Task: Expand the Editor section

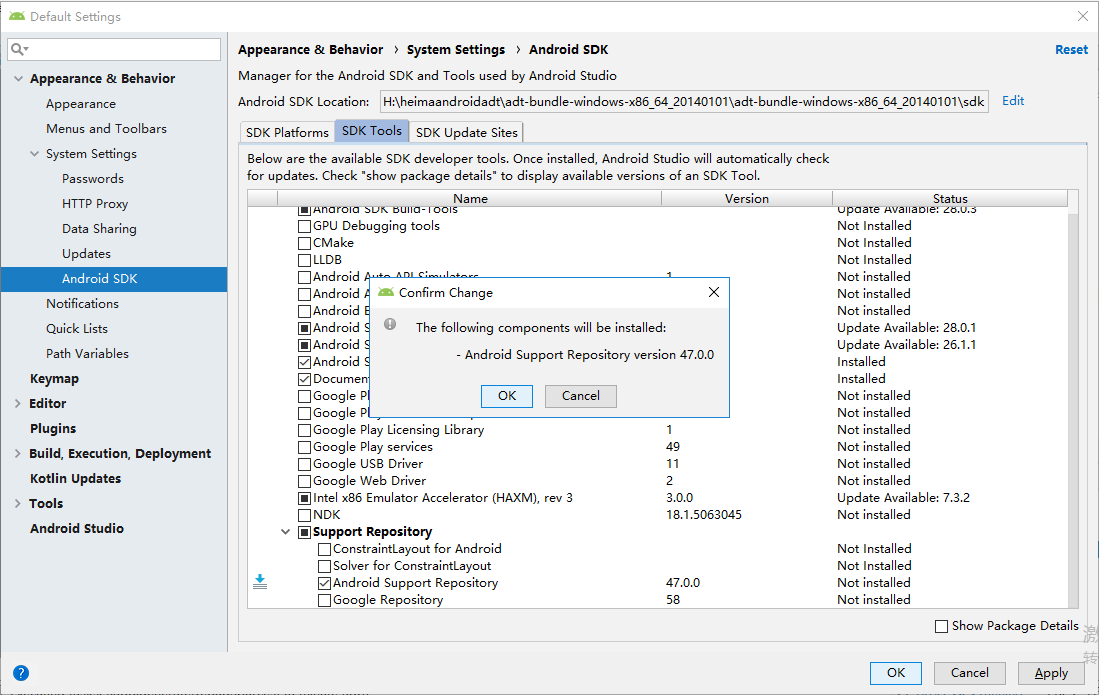Action: point(18,404)
